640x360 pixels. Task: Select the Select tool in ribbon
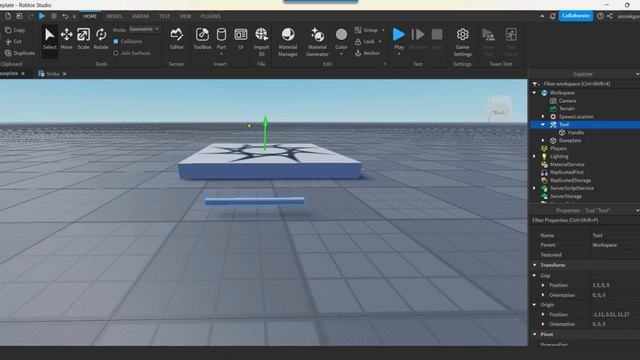49,39
